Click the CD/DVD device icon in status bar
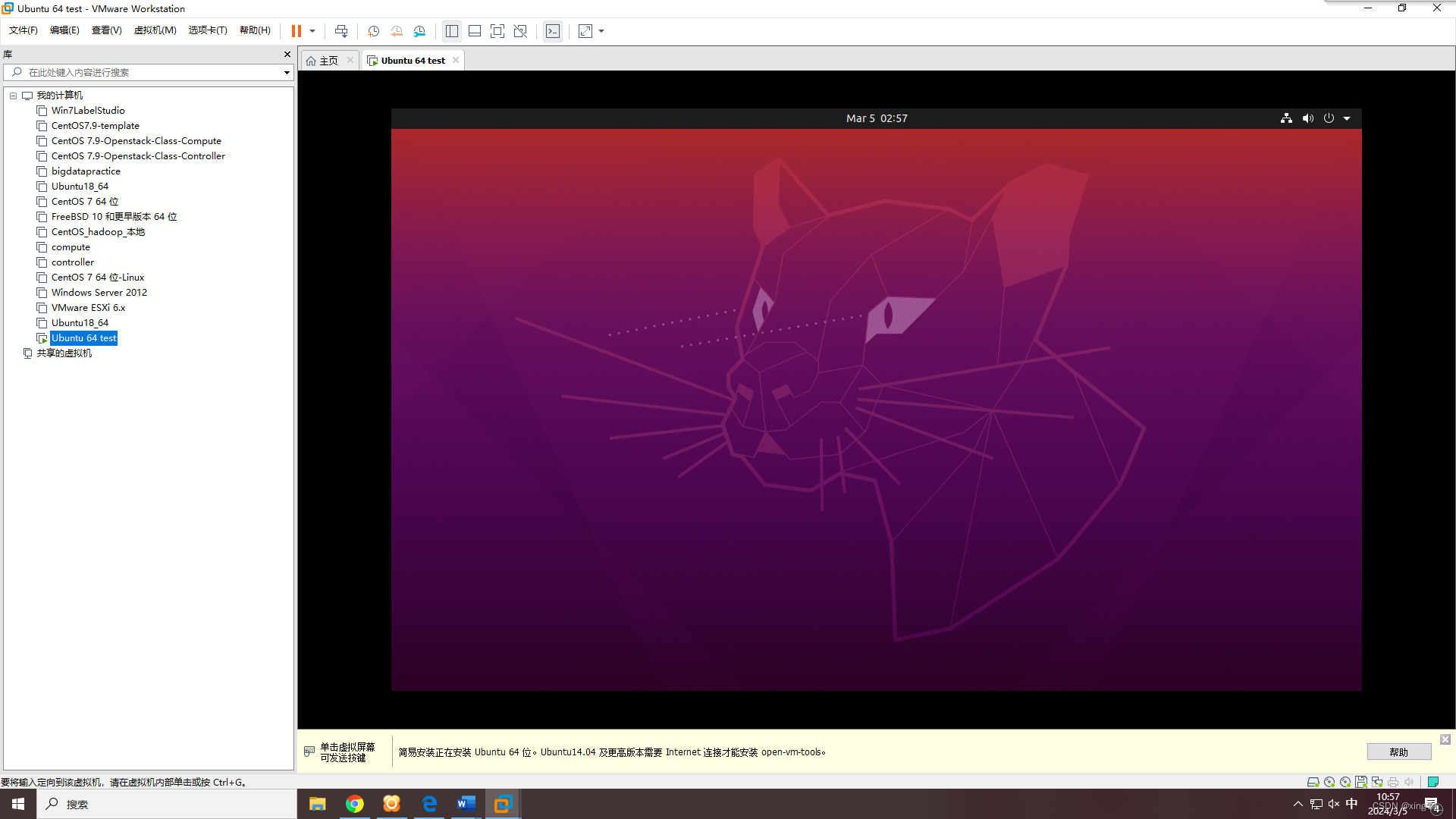Screen dimensions: 1456x819 click(1329, 782)
